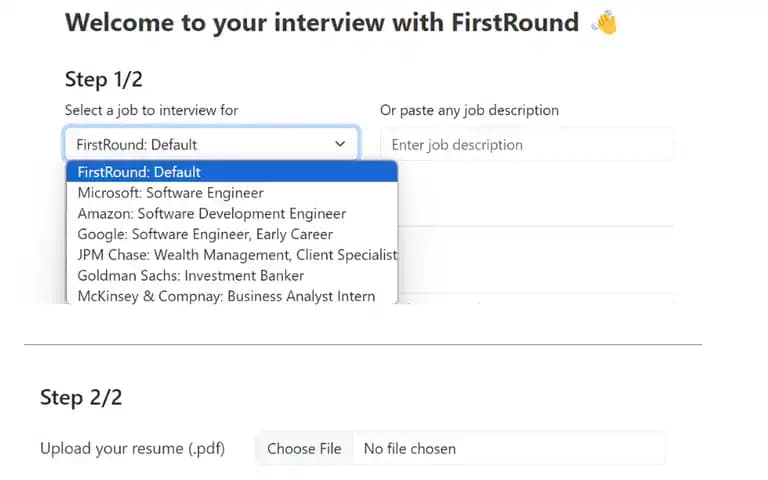Click the Select a job to interview for label
768x480 pixels.
point(151,110)
